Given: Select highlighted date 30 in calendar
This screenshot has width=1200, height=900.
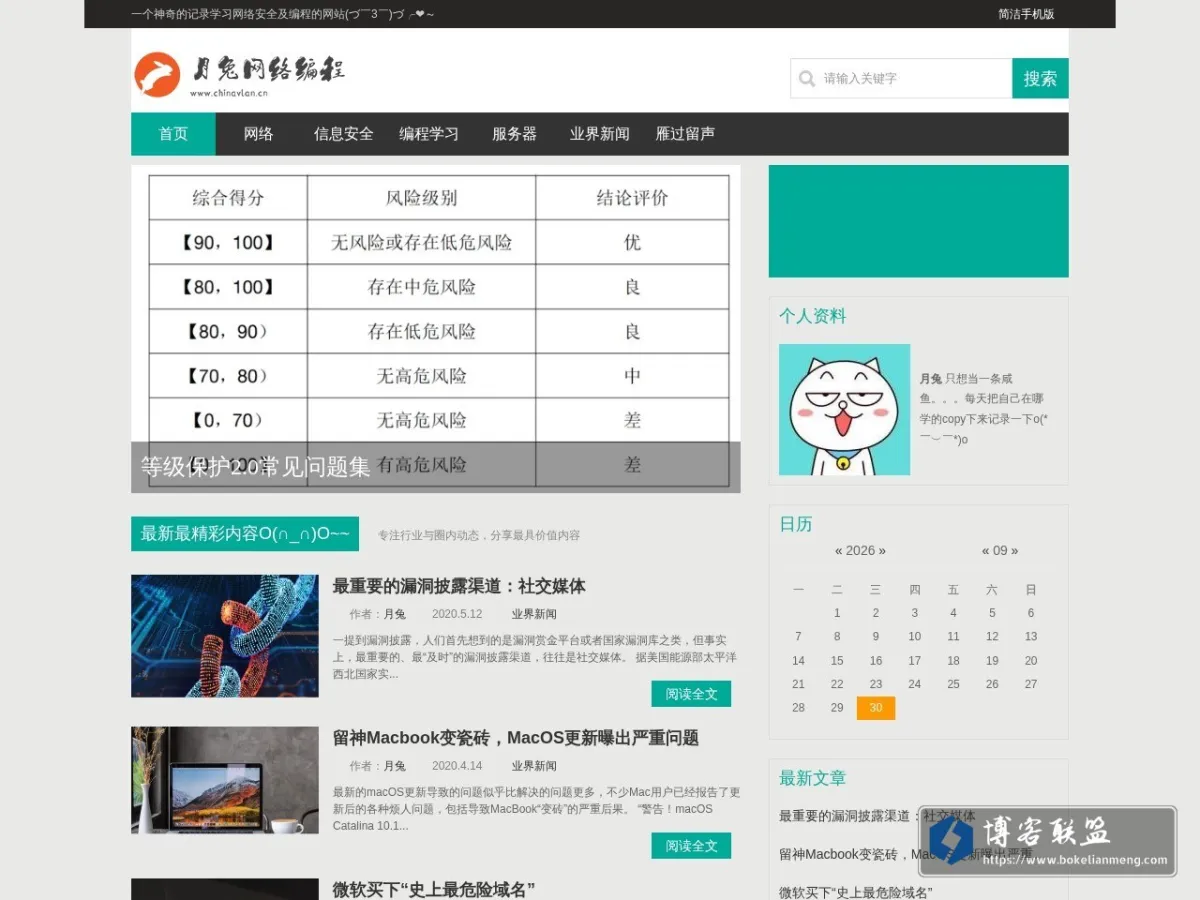Looking at the screenshot, I should tap(876, 708).
